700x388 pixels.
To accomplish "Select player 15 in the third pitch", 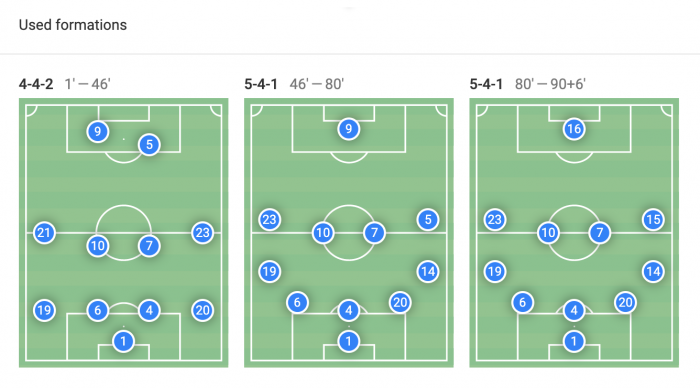I will 653,219.
